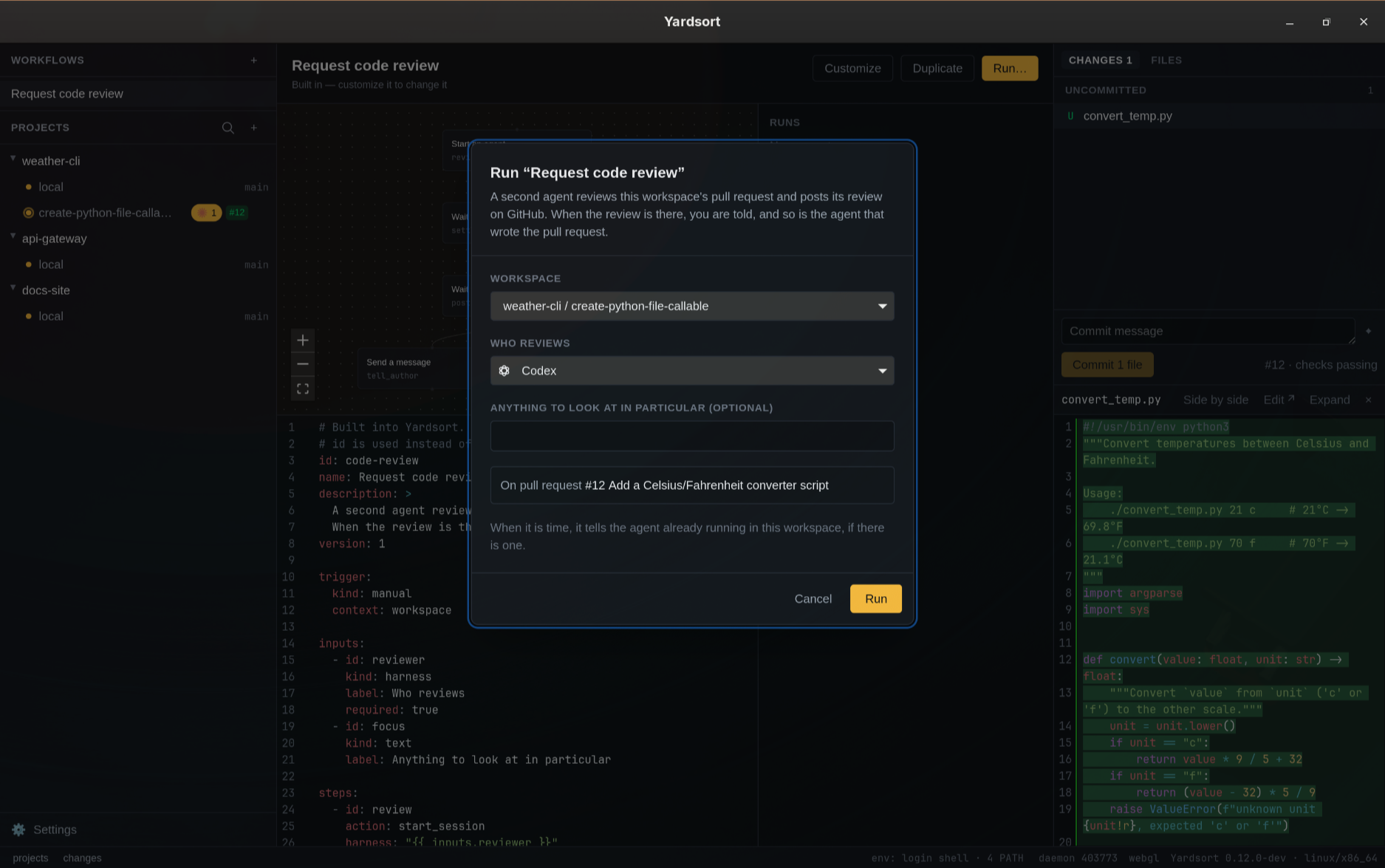Select api-gateway local workspace
Screen dimensions: 1385x868
pyautogui.click(x=138, y=264)
